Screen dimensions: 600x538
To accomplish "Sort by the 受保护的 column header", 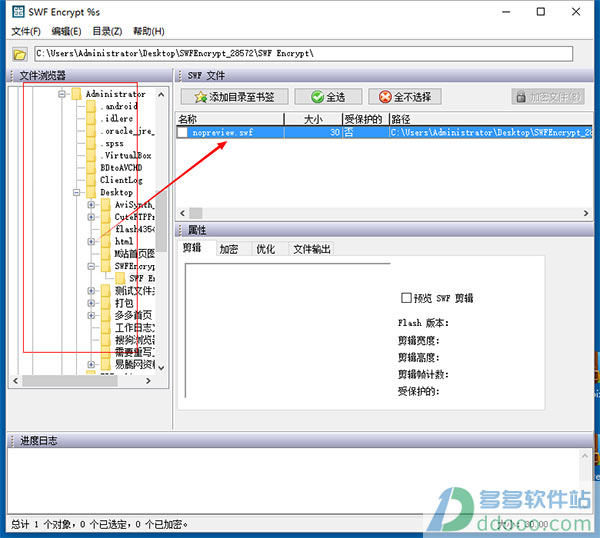I will pyautogui.click(x=366, y=119).
